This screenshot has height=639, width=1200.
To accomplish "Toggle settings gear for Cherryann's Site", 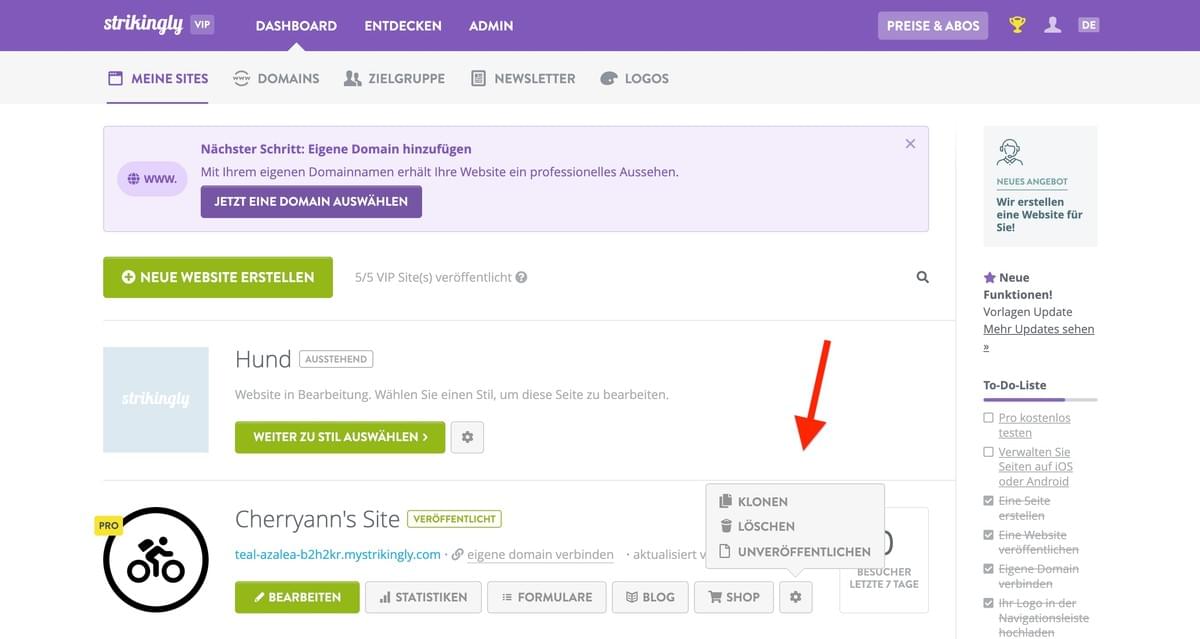I will (x=796, y=597).
